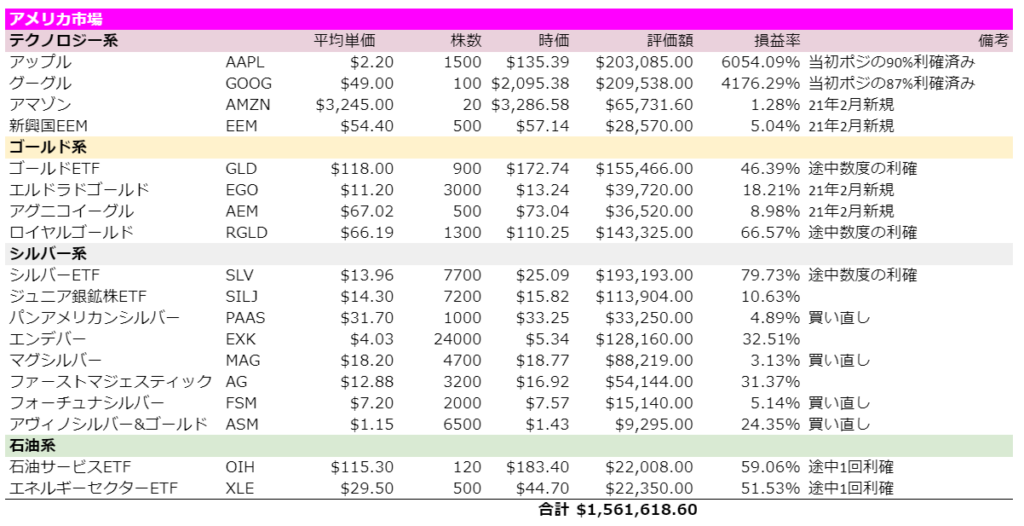Select the total amount $1,561,618.60
The height and width of the screenshot is (526, 1024).
pos(636,510)
